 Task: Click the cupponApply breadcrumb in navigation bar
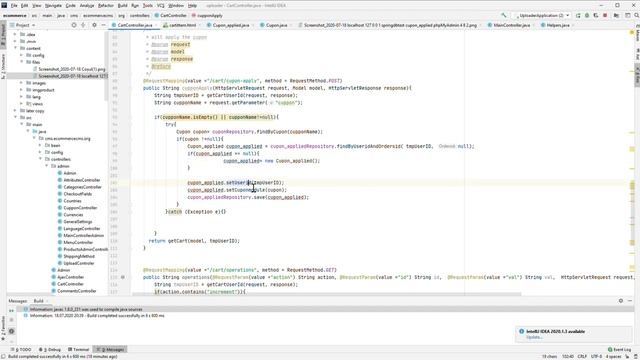tap(207, 16)
